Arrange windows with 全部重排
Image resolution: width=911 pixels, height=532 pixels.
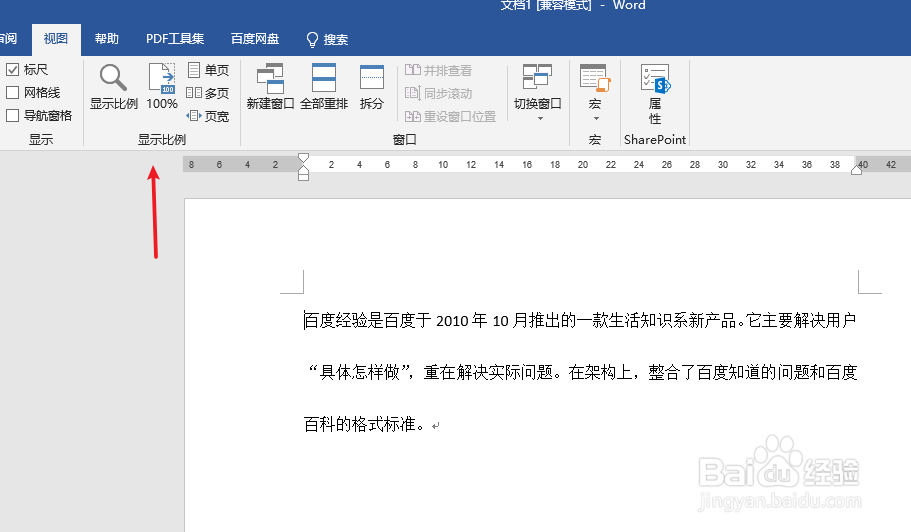coord(324,87)
